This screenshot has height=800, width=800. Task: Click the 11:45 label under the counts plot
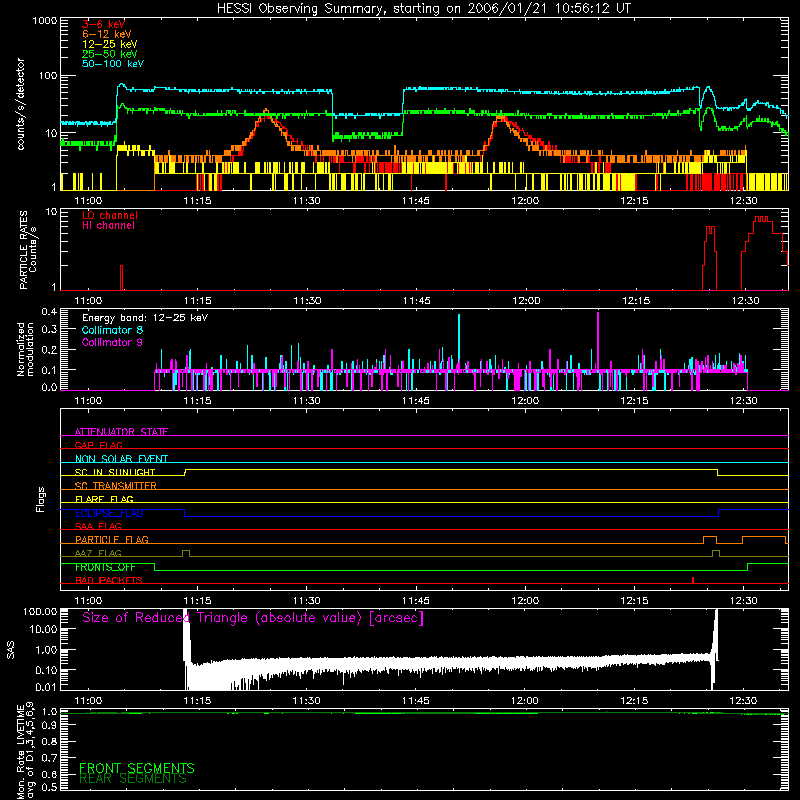coord(416,201)
